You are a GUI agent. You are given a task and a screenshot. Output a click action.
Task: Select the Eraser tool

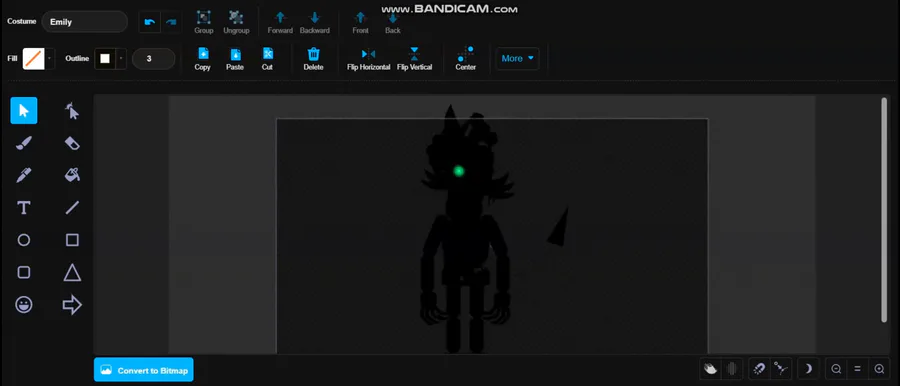click(x=72, y=143)
